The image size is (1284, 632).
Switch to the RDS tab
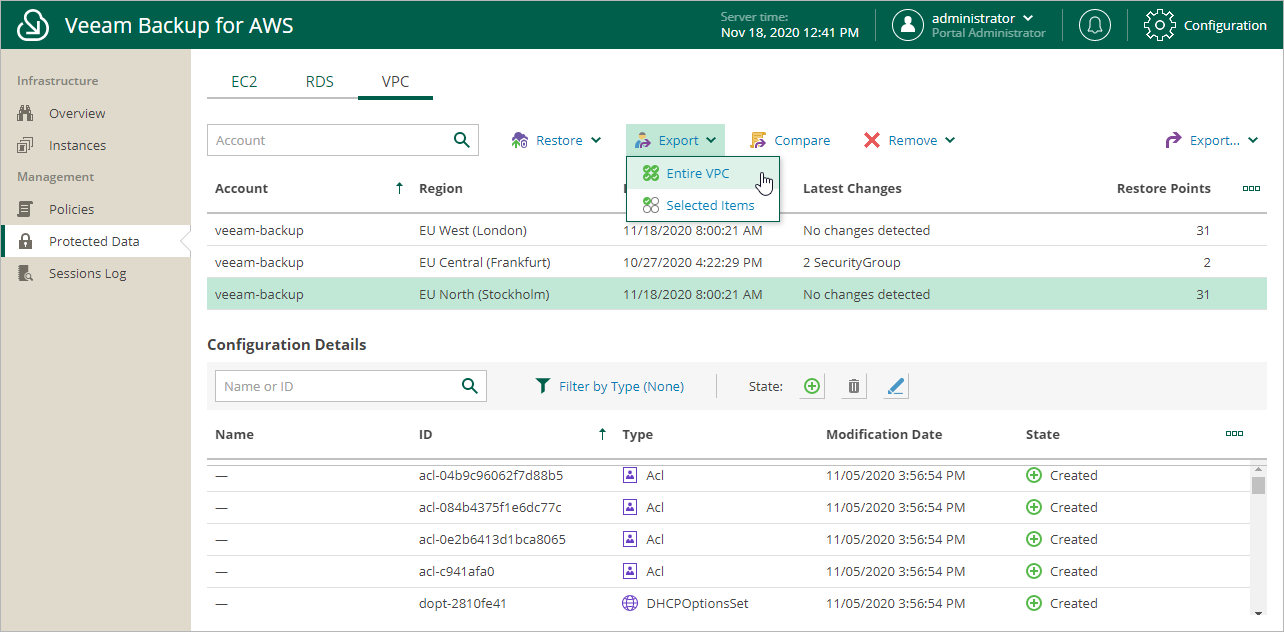click(320, 82)
